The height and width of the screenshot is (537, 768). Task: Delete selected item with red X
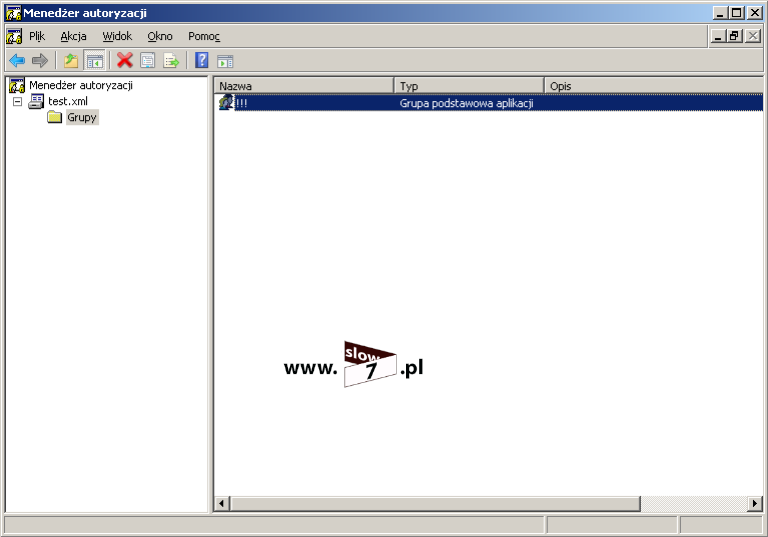(x=124, y=60)
